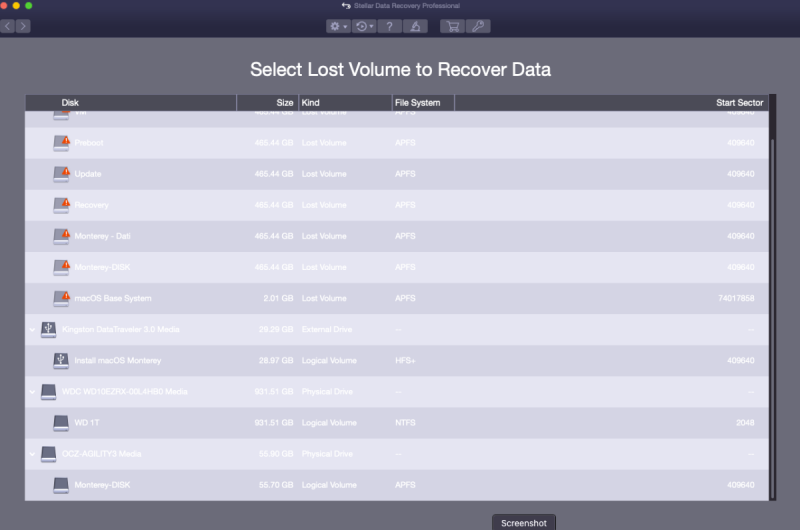The height and width of the screenshot is (530, 800).
Task: Click the External Drive kind cell
Action: pos(327,330)
